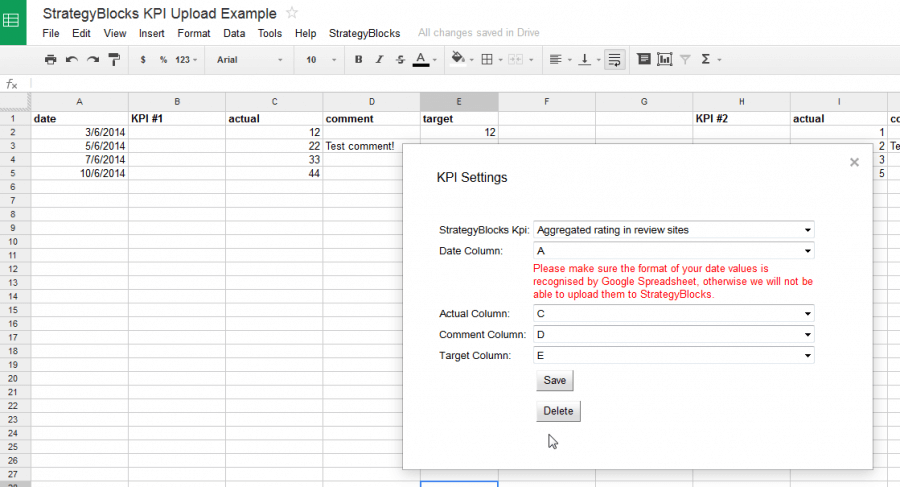
Task: Click the Save button in KPI Settings
Action: [x=554, y=380]
